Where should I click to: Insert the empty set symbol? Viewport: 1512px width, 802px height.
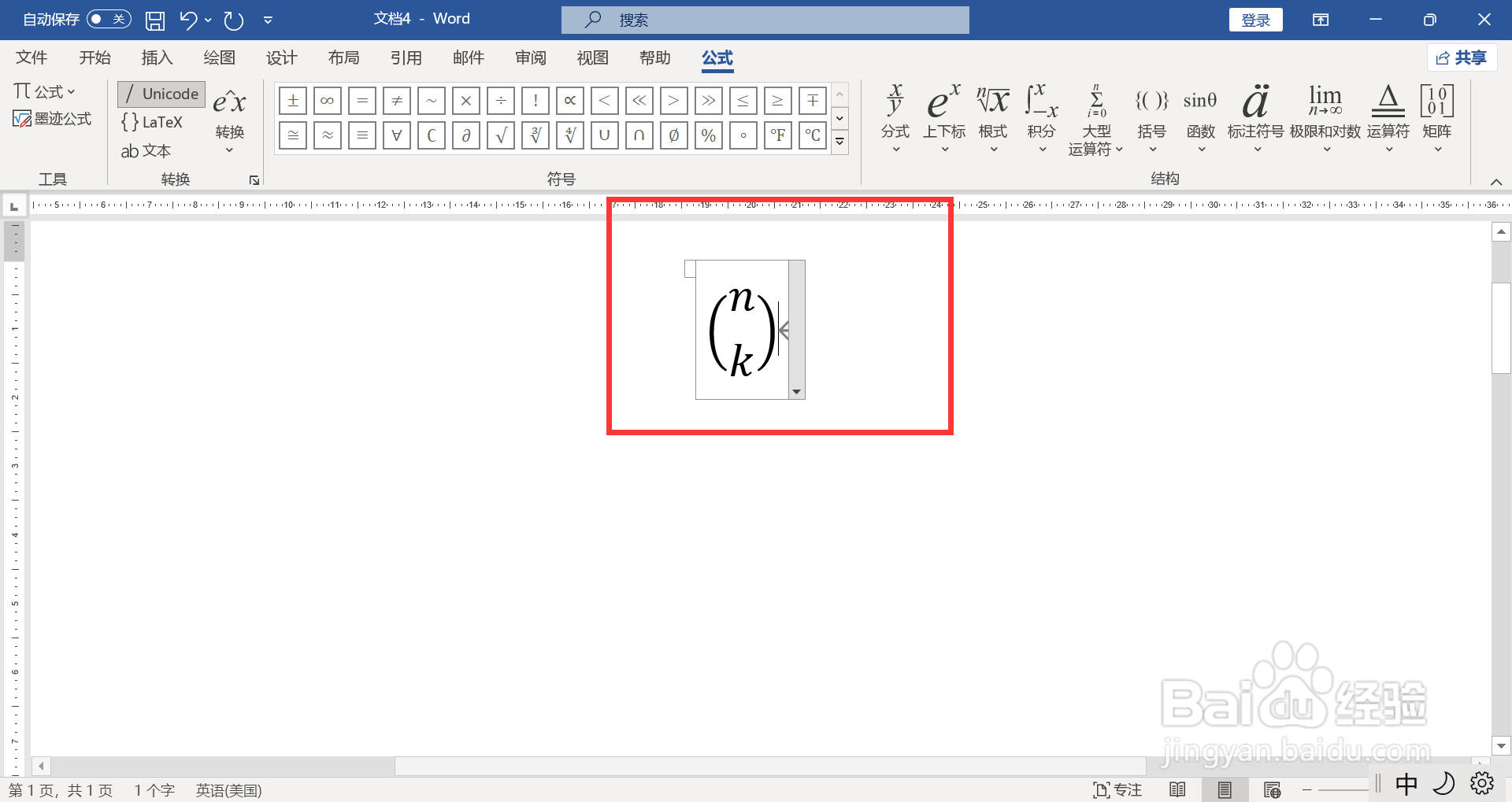[x=674, y=135]
